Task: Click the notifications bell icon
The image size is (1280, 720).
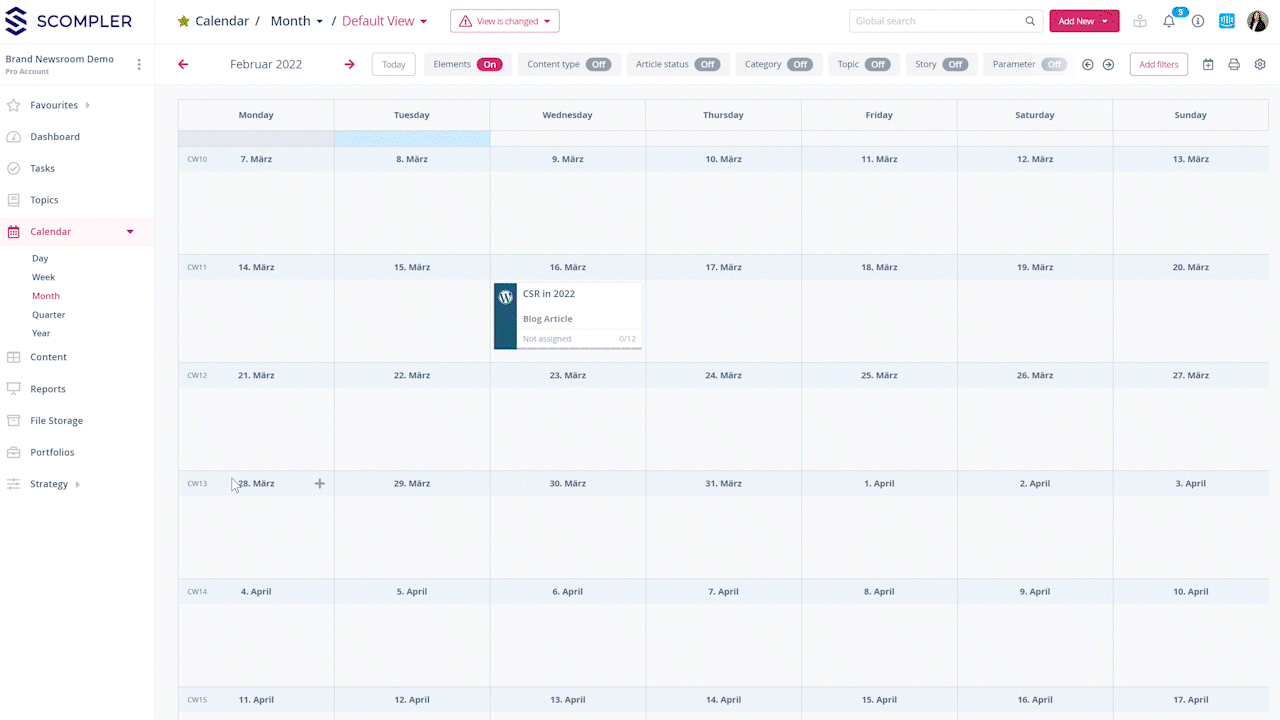Action: [1168, 21]
